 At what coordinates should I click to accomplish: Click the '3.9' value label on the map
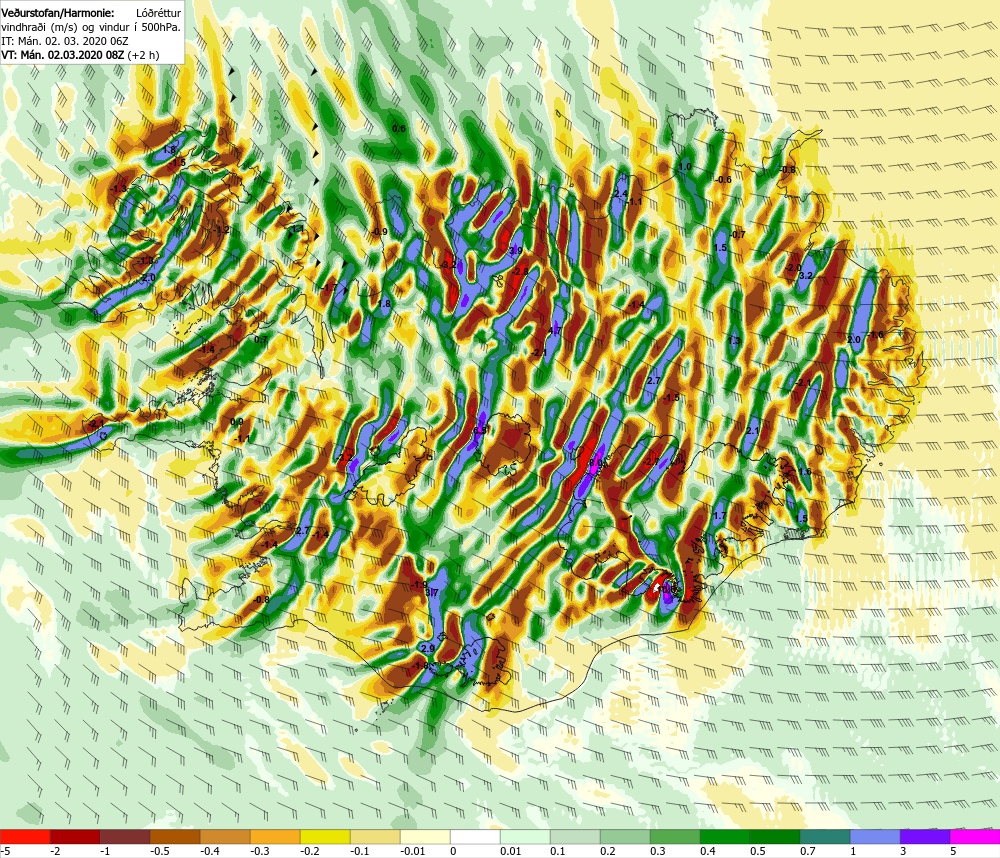click(516, 251)
